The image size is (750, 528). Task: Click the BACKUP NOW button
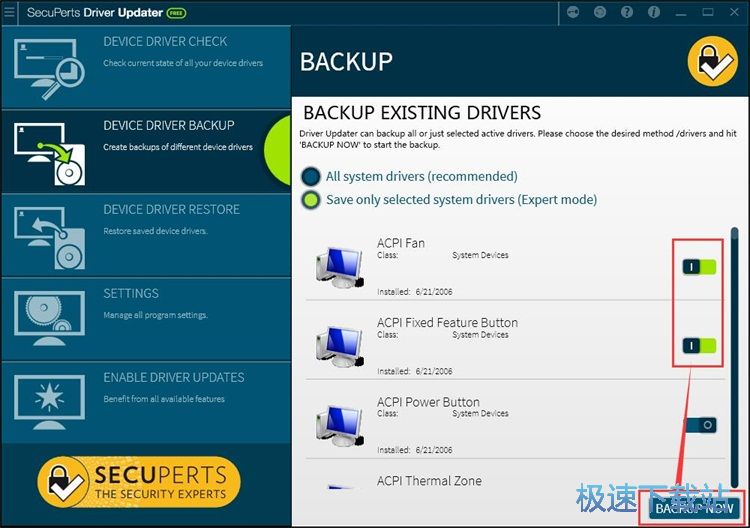pyautogui.click(x=694, y=508)
